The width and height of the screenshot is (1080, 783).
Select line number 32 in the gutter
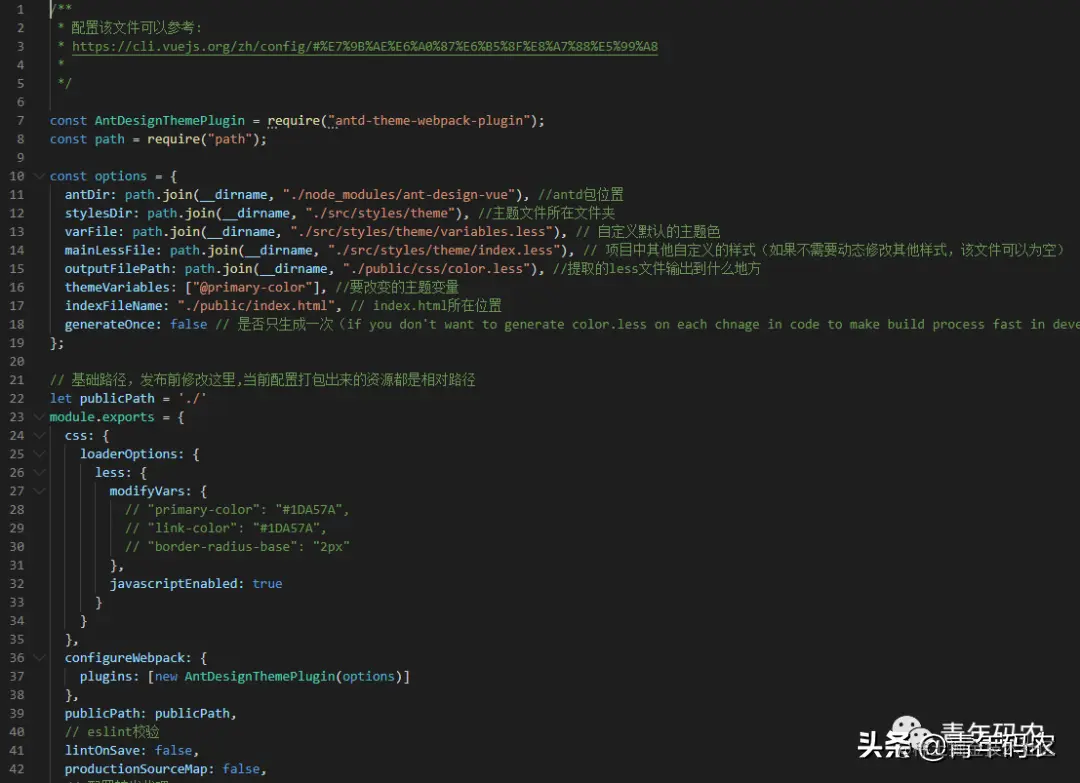(17, 583)
